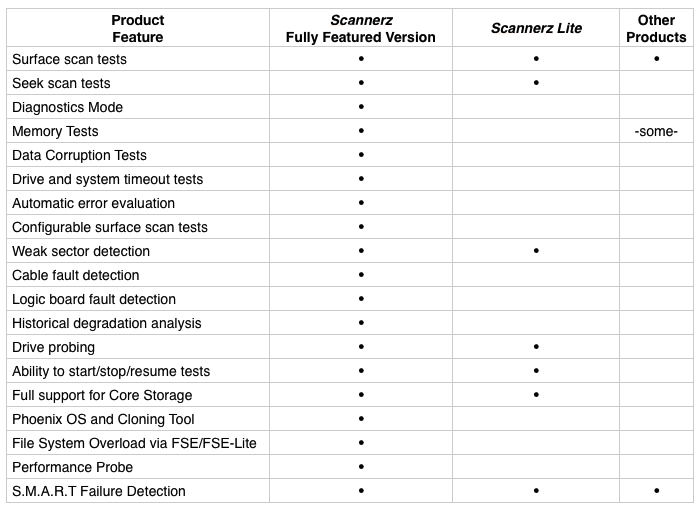Image resolution: width=700 pixels, height=510 pixels.
Task: Select the "Phoenix OS and Cloning Tool" label
Action: pos(103,419)
